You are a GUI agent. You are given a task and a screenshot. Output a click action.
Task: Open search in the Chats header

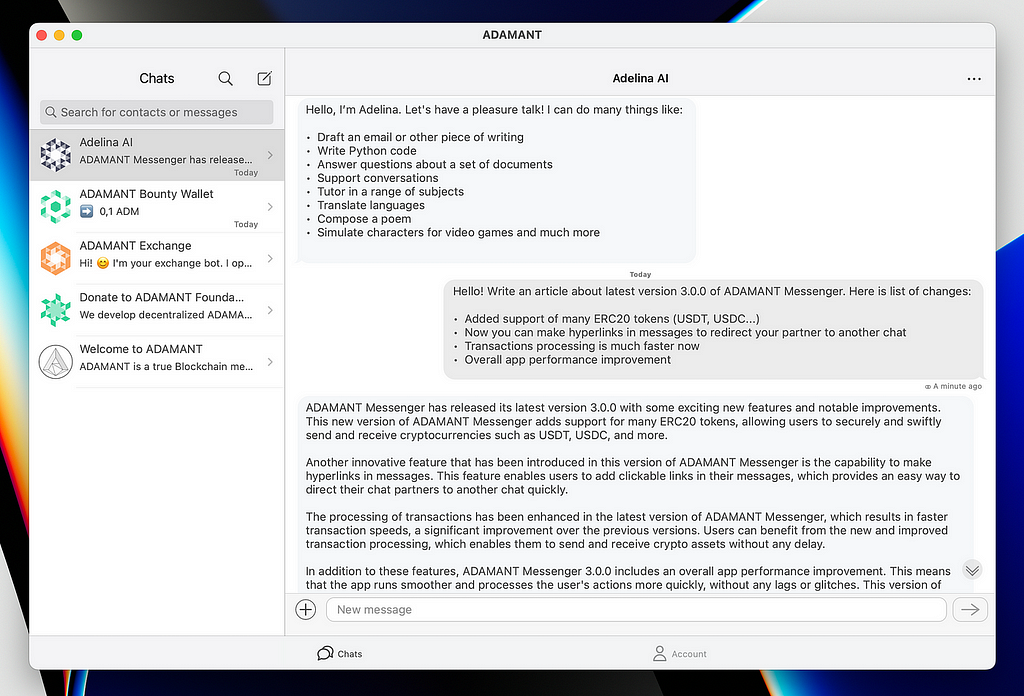pyautogui.click(x=225, y=78)
